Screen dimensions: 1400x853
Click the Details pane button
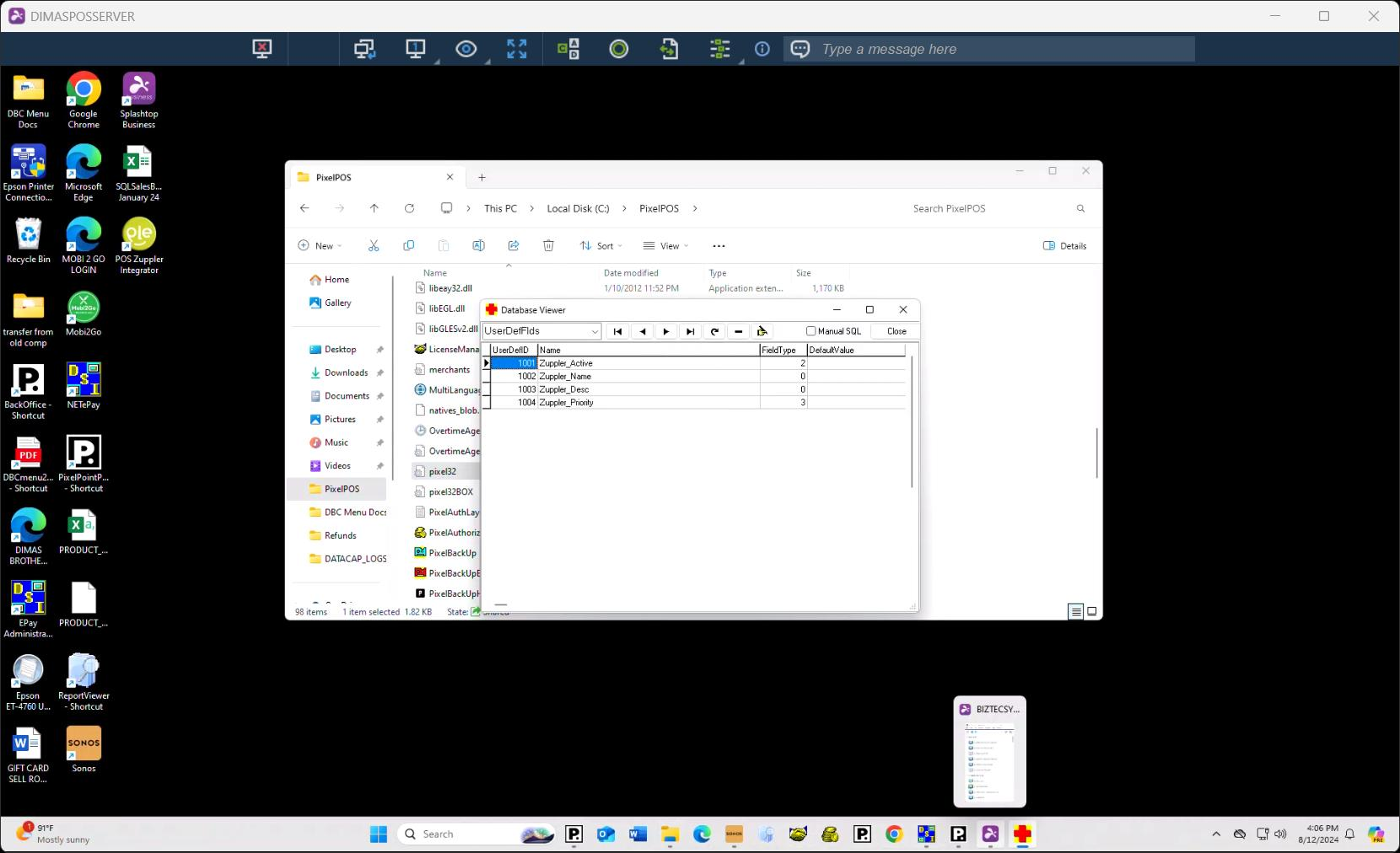coord(1064,246)
